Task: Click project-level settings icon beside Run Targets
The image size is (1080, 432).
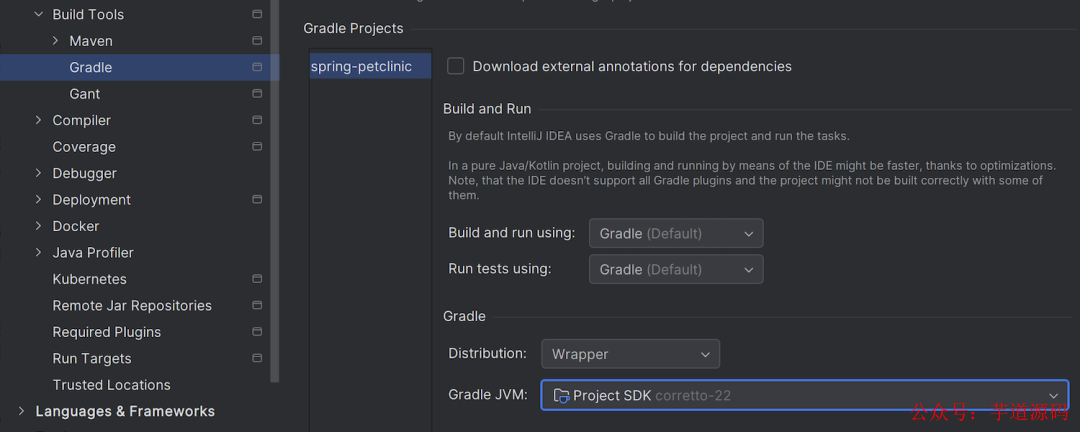Action: click(x=257, y=358)
